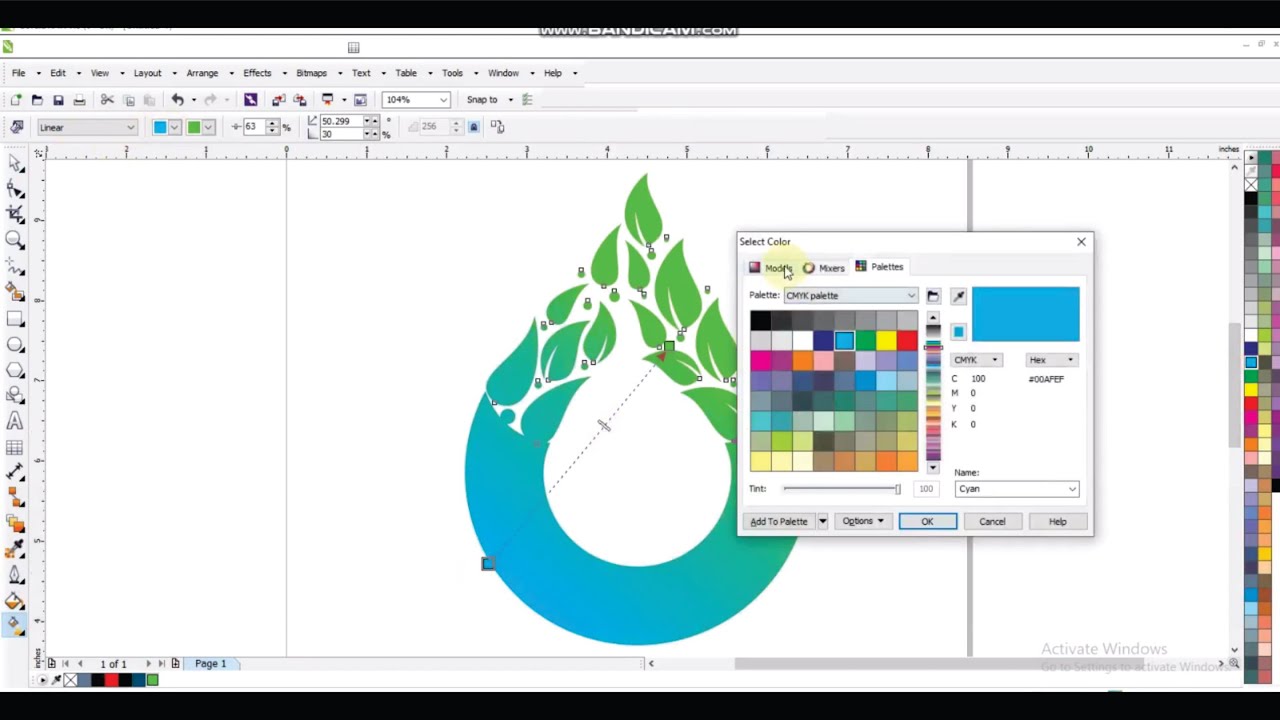Click the no-fill X swatch on palette

(1251, 184)
